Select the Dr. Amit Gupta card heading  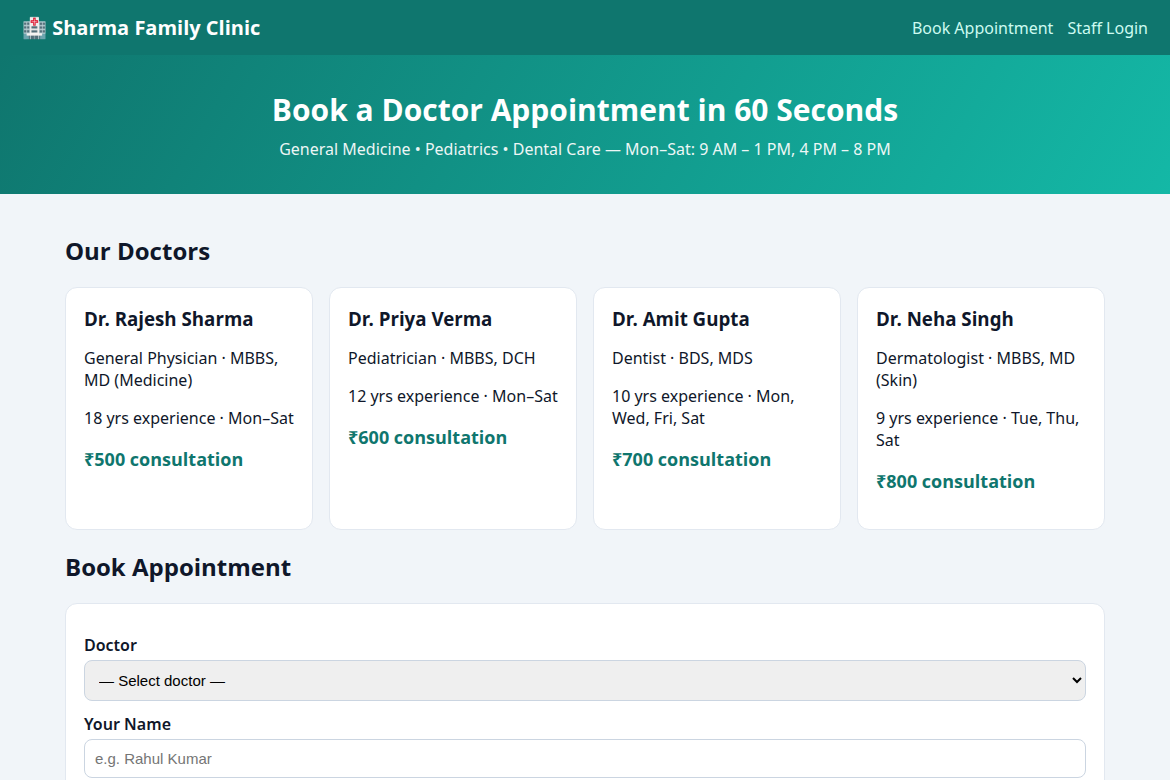coord(681,319)
